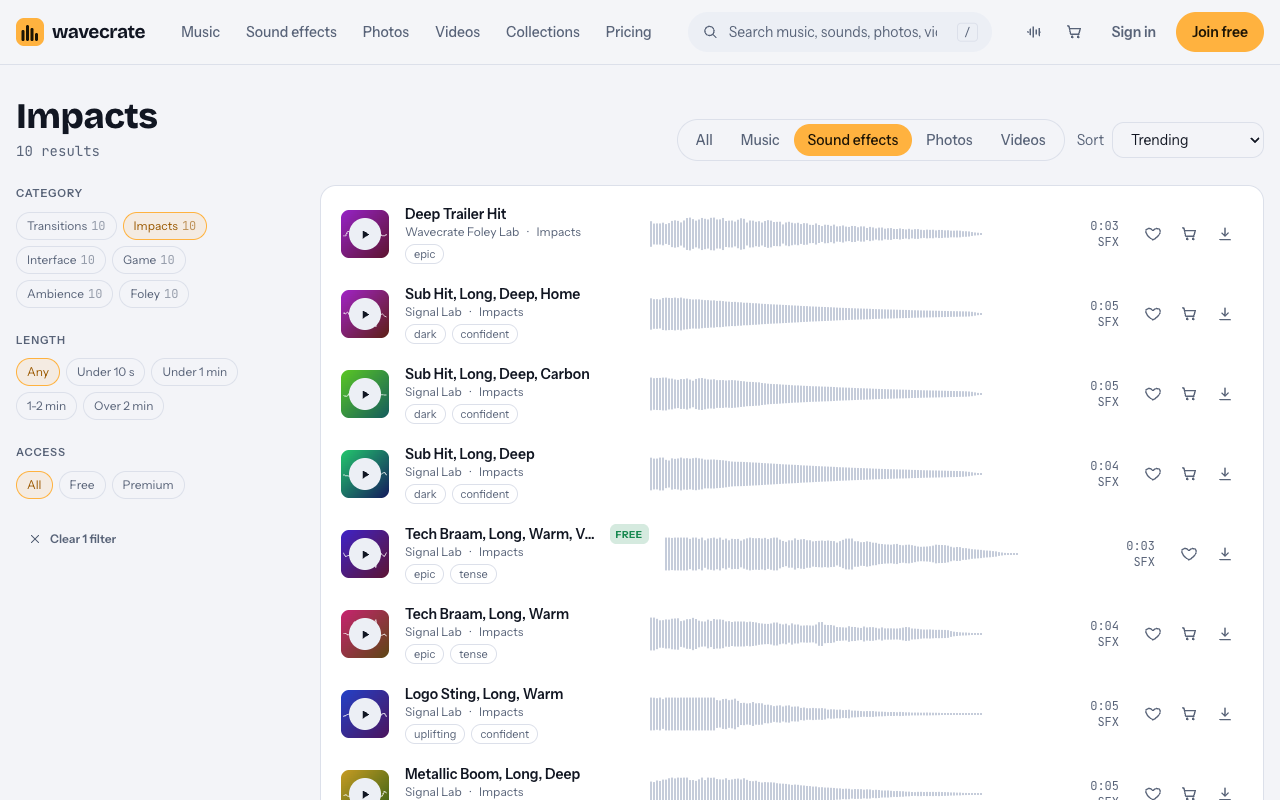Viewport: 1280px width, 800px height.
Task: Favorite Deep Trailer Hit with the heart
Action: [x=1153, y=234]
